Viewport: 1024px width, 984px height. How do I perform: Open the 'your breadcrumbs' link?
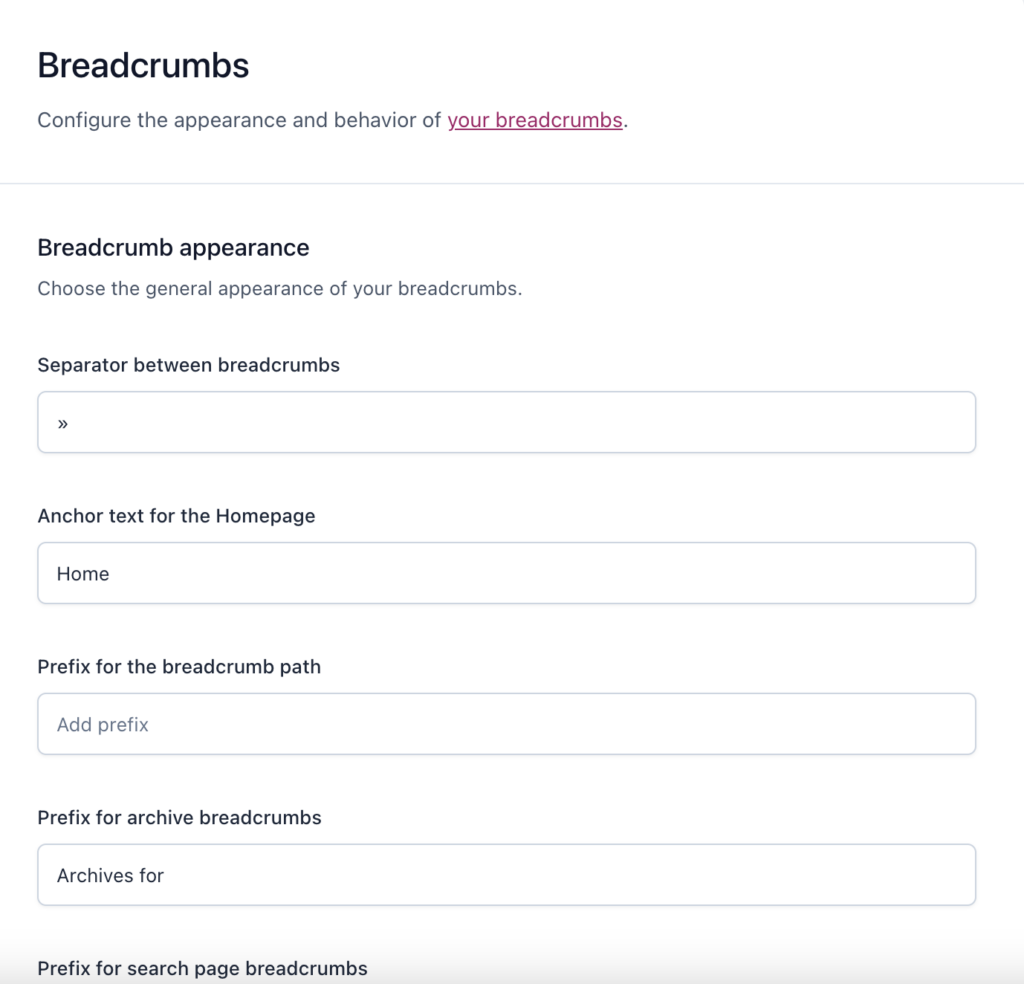pos(534,121)
